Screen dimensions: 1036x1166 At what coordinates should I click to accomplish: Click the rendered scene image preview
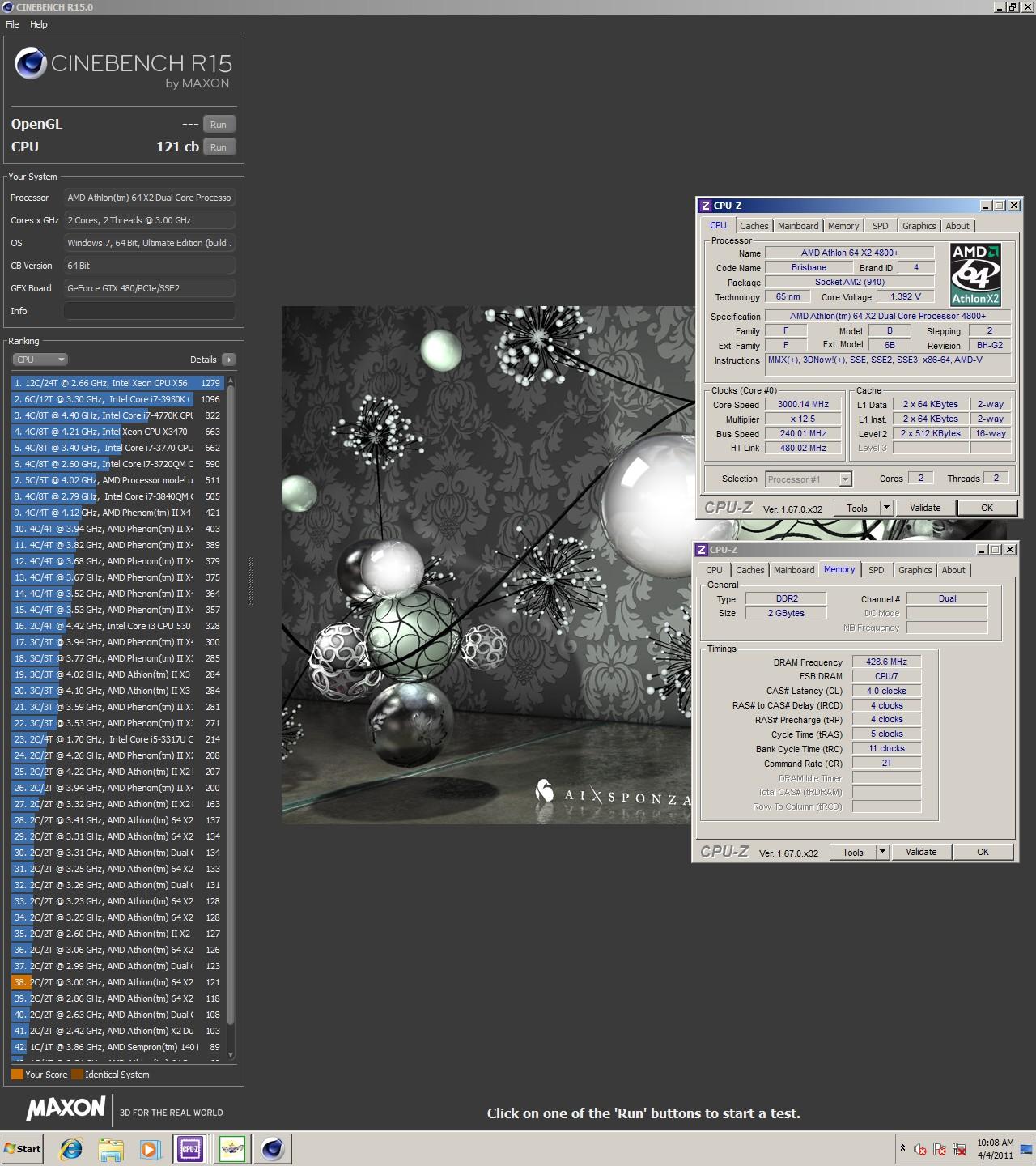coord(487,565)
